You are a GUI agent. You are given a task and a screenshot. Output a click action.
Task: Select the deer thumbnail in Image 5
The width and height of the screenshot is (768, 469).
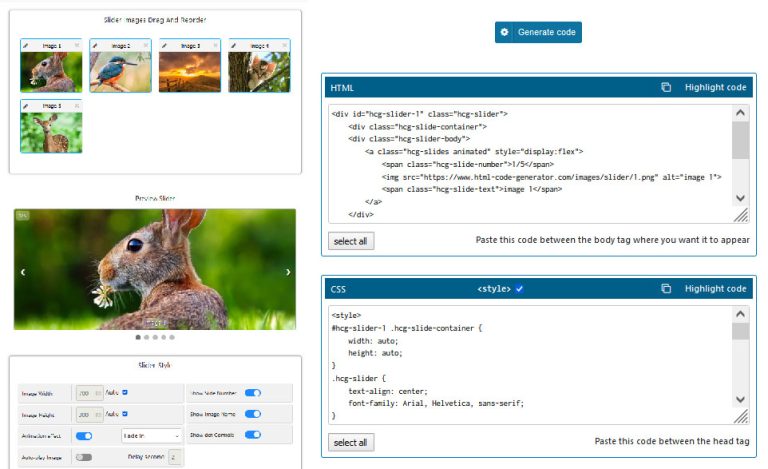[x=51, y=132]
